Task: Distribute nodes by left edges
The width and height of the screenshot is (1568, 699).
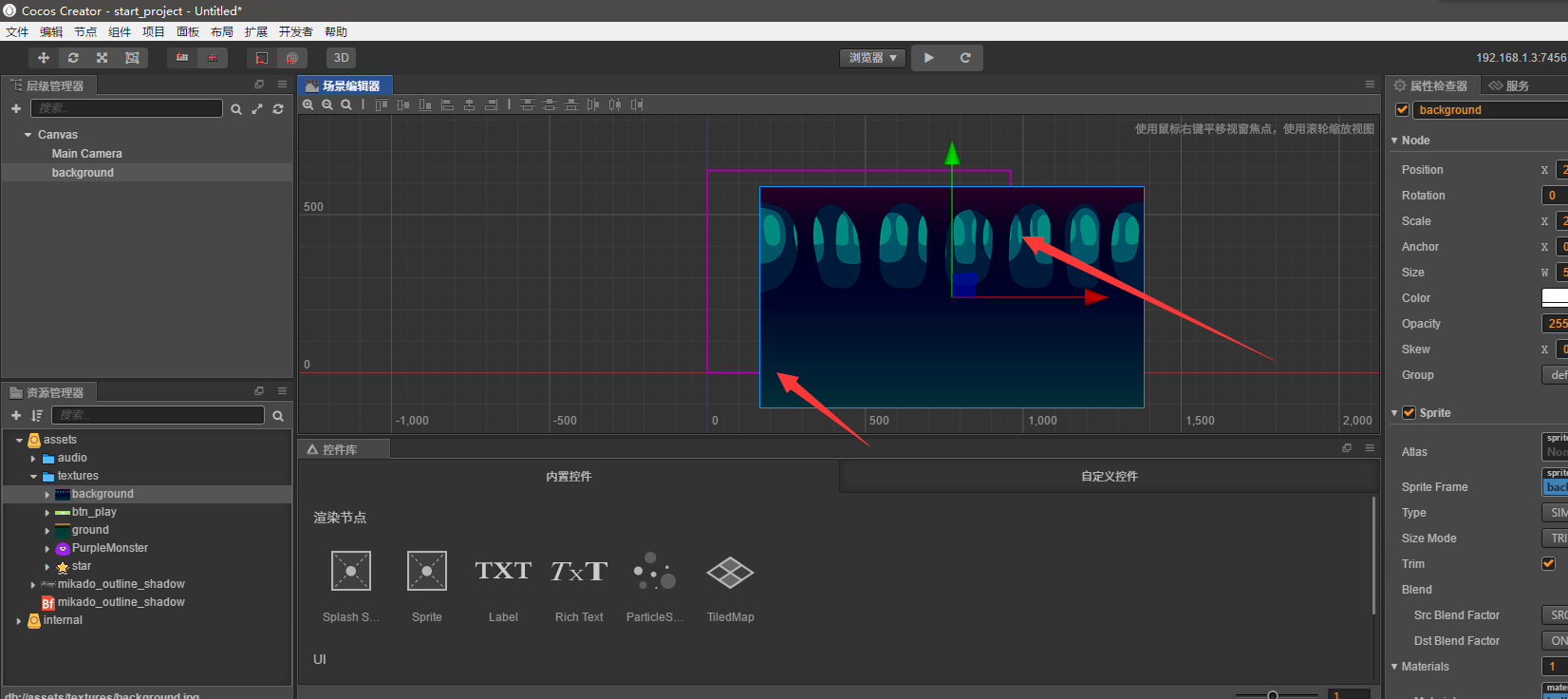Action: 593,104
